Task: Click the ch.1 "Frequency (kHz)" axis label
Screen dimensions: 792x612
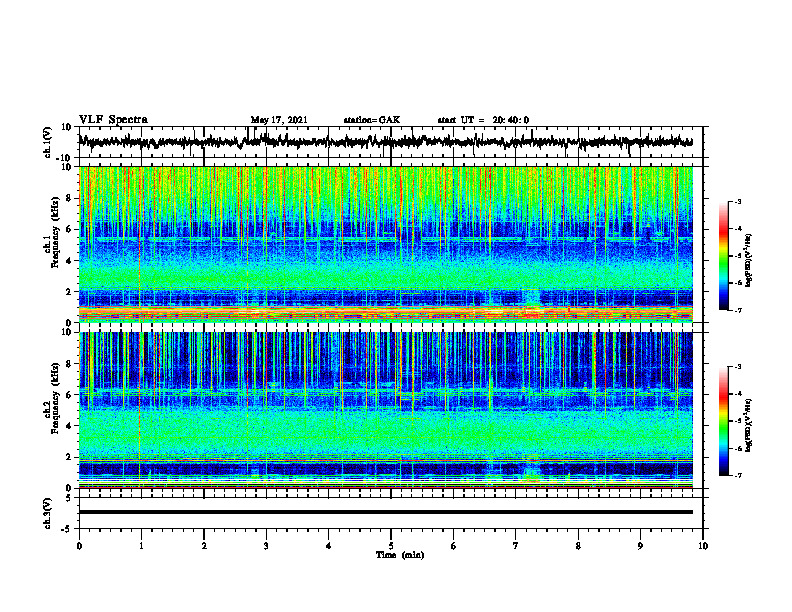Action: click(x=55, y=232)
